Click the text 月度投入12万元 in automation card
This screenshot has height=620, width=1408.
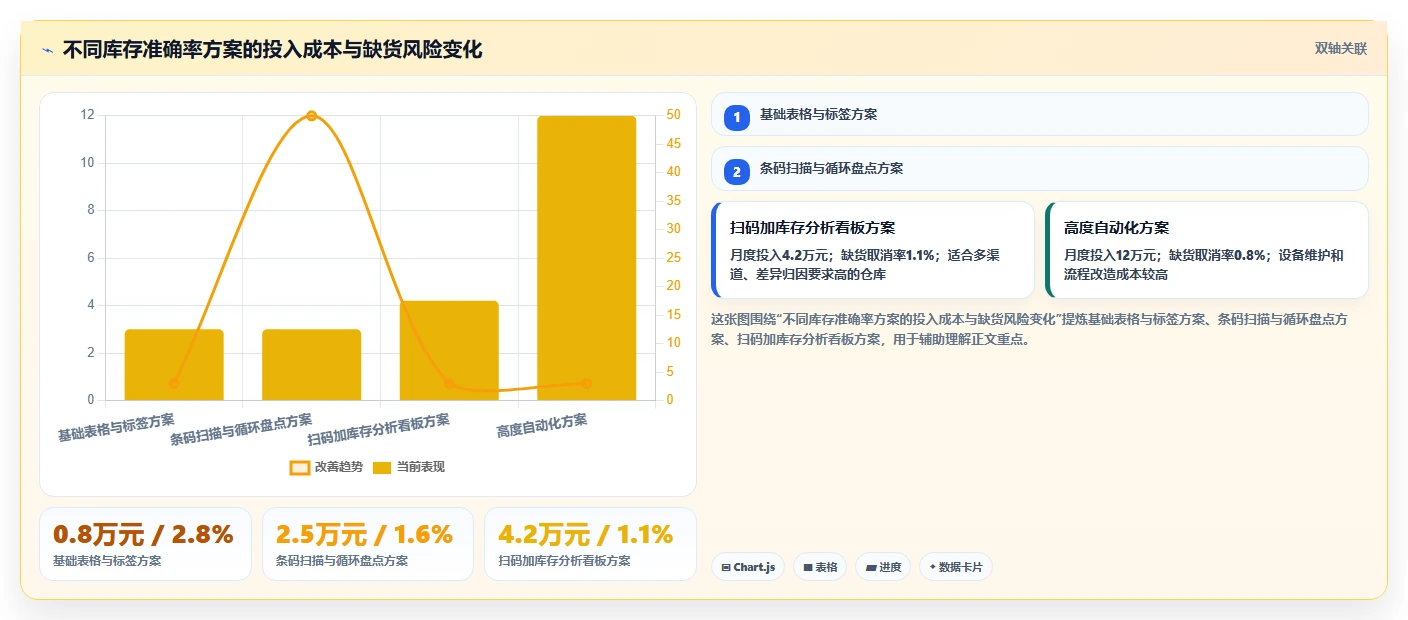click(x=1110, y=255)
